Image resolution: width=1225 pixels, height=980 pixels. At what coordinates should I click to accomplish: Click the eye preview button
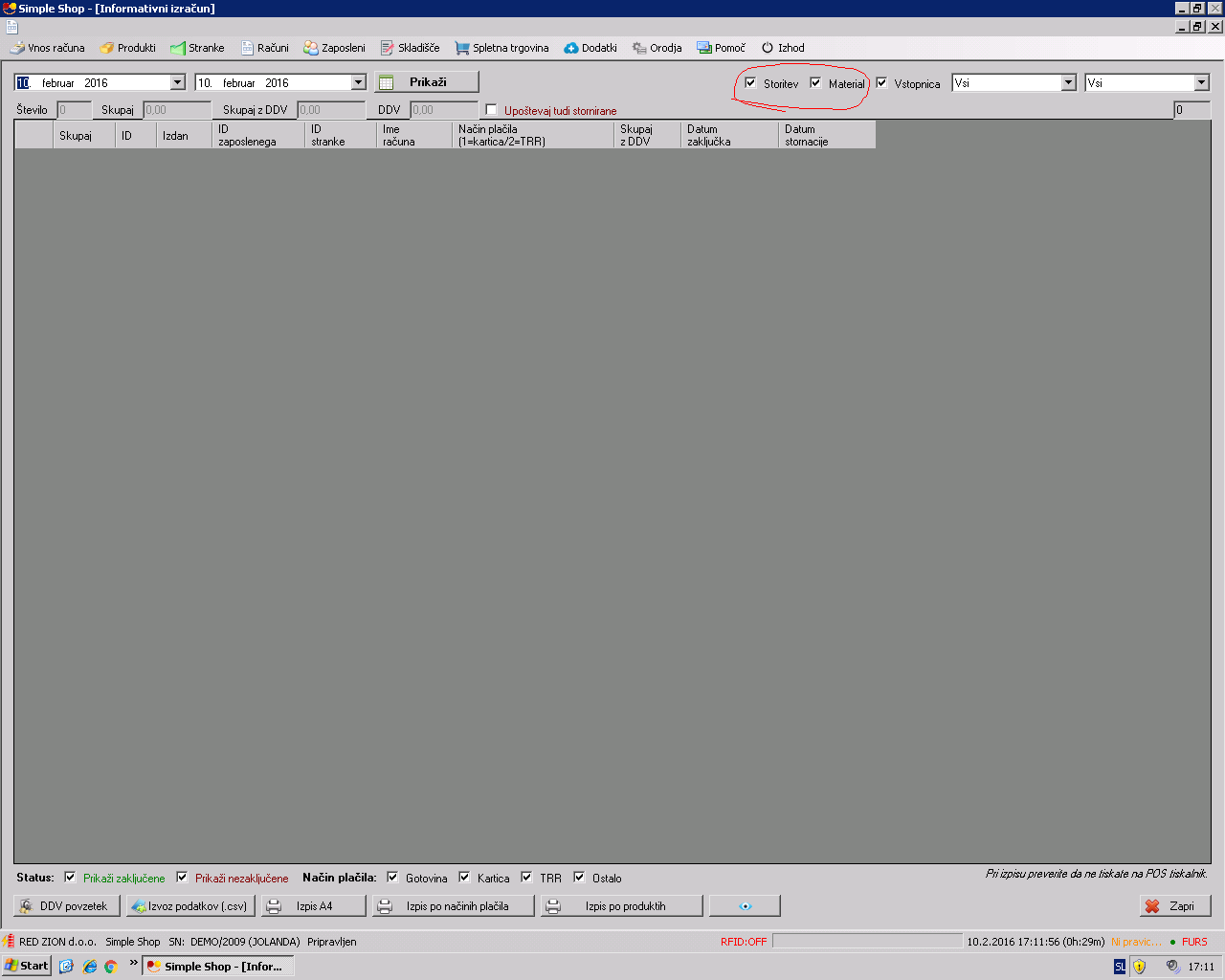coord(745,905)
